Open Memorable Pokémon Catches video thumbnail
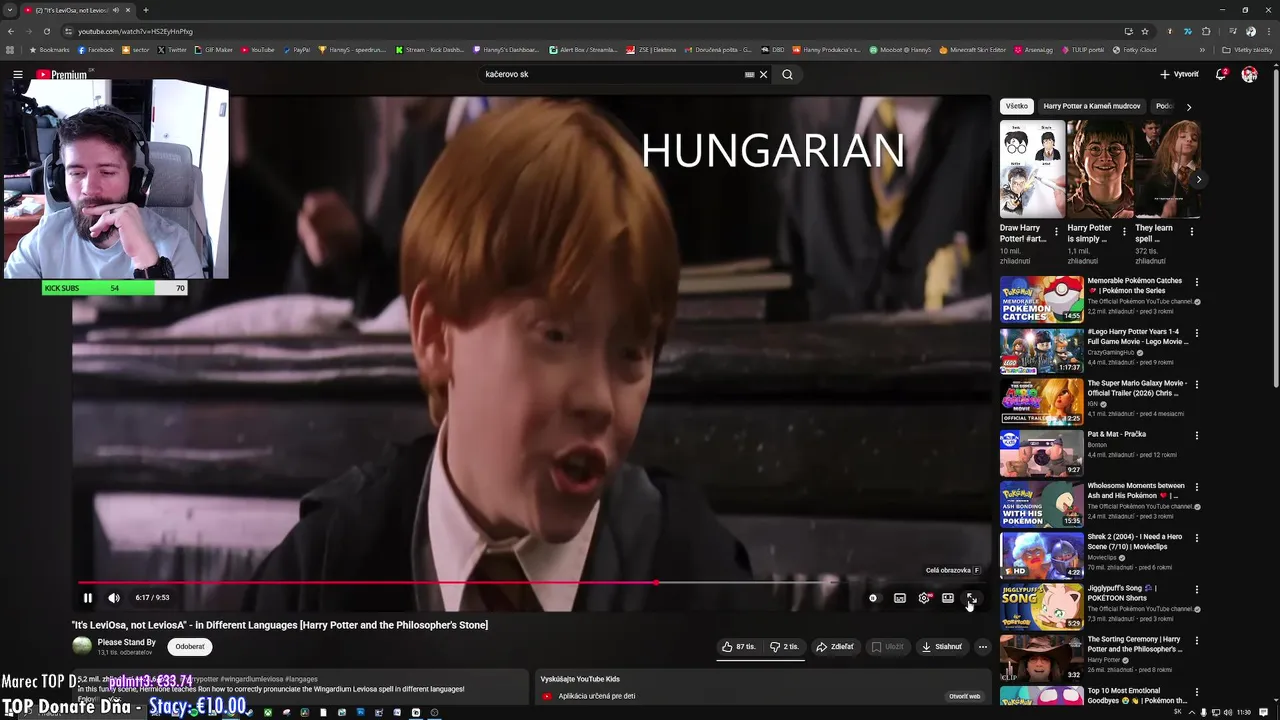Viewport: 1280px width, 720px height. pos(1041,299)
